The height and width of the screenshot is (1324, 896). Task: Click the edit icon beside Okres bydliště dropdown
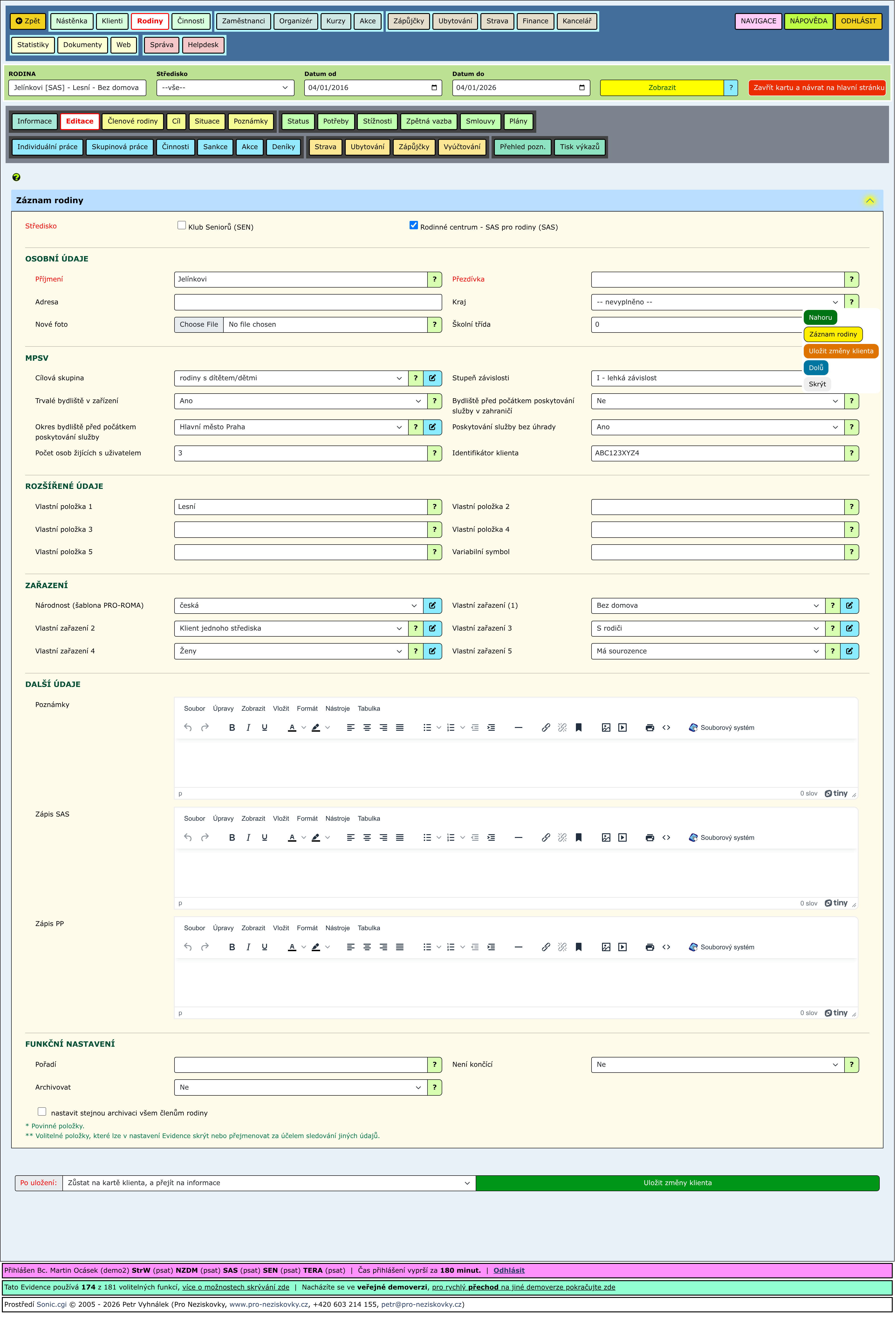coord(433,427)
